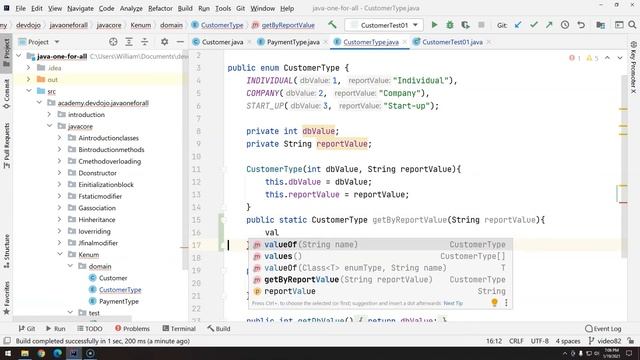Open the Structure sidebar panel

pos(7,251)
